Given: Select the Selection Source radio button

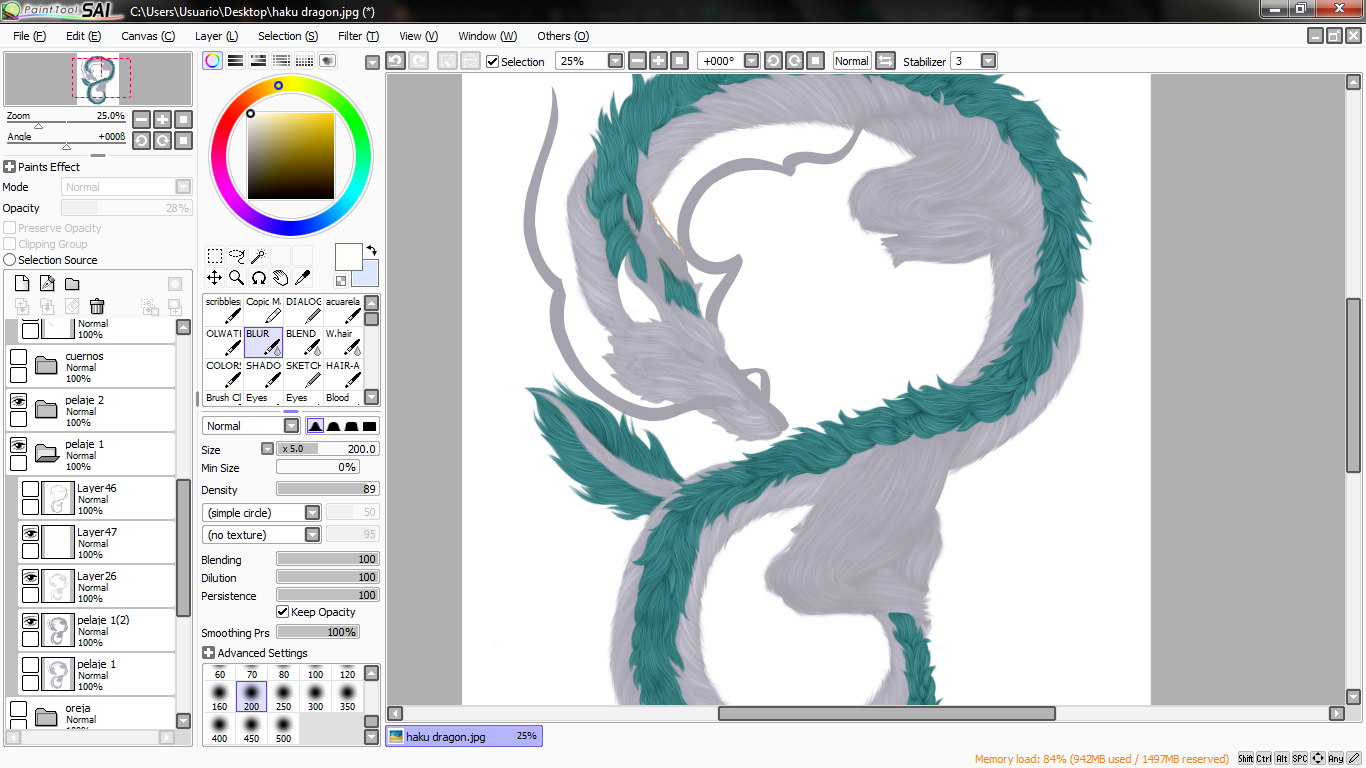Looking at the screenshot, I should [9, 260].
